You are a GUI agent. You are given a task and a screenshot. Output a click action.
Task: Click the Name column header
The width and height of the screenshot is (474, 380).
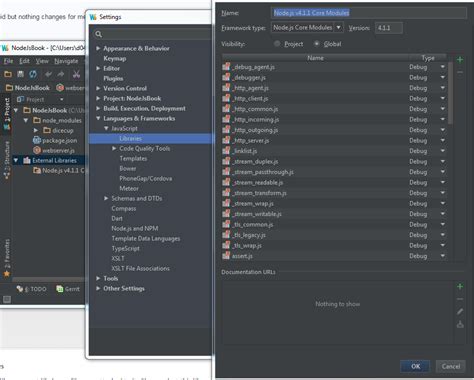(315, 58)
